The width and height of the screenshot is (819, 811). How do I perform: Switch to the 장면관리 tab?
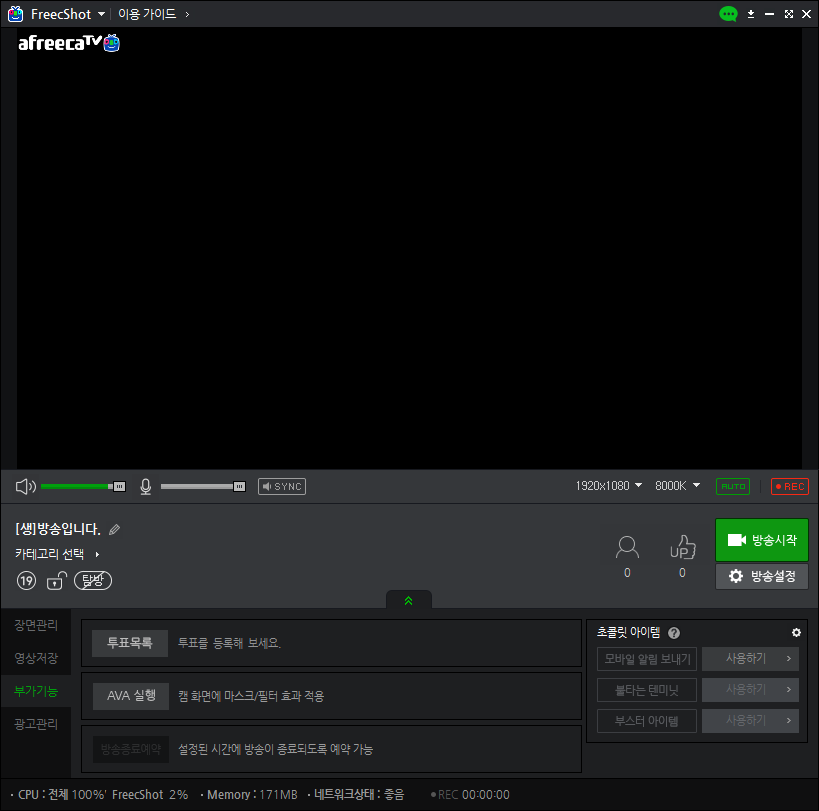click(36, 625)
